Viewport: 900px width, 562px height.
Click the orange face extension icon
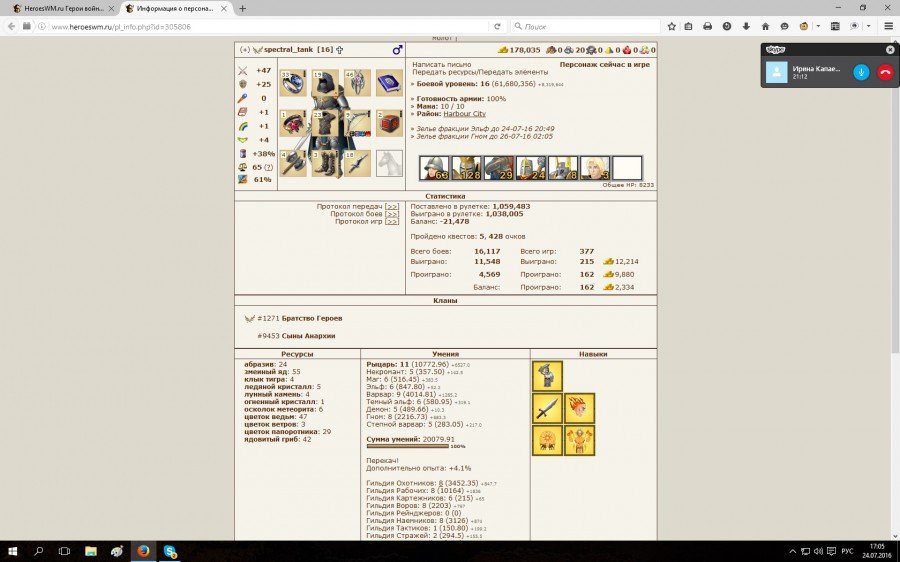(804, 26)
